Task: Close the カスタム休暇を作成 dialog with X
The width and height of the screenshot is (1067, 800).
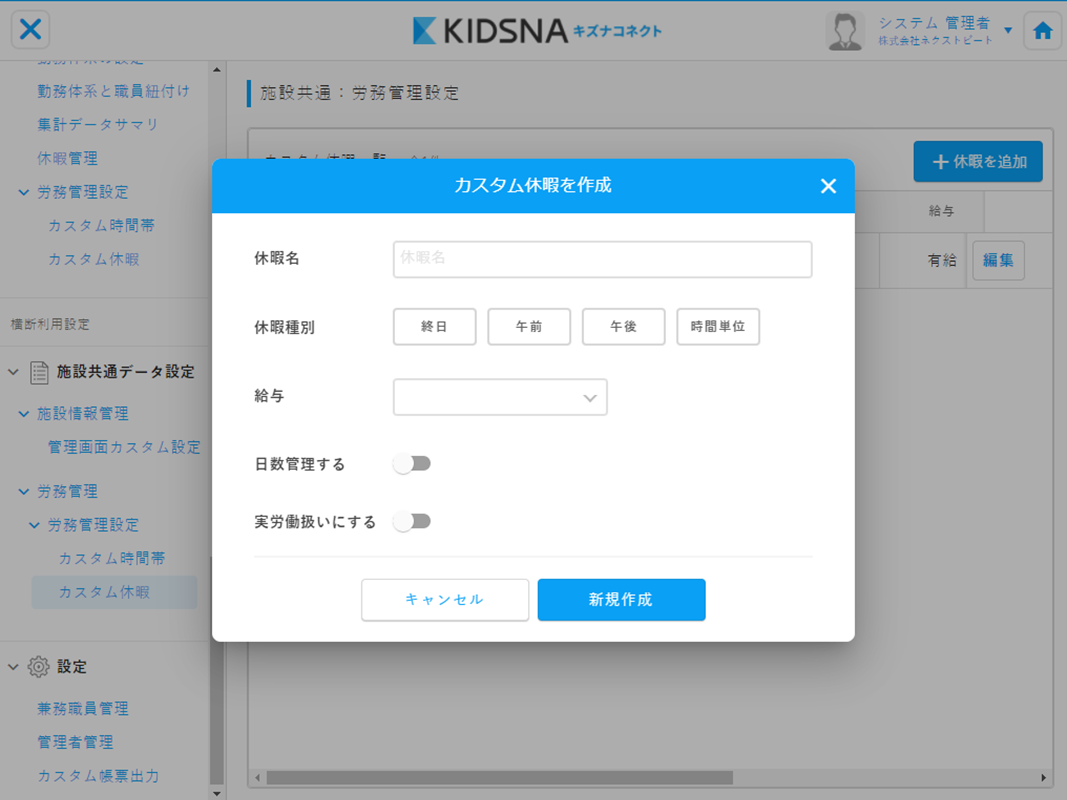Action: click(828, 186)
